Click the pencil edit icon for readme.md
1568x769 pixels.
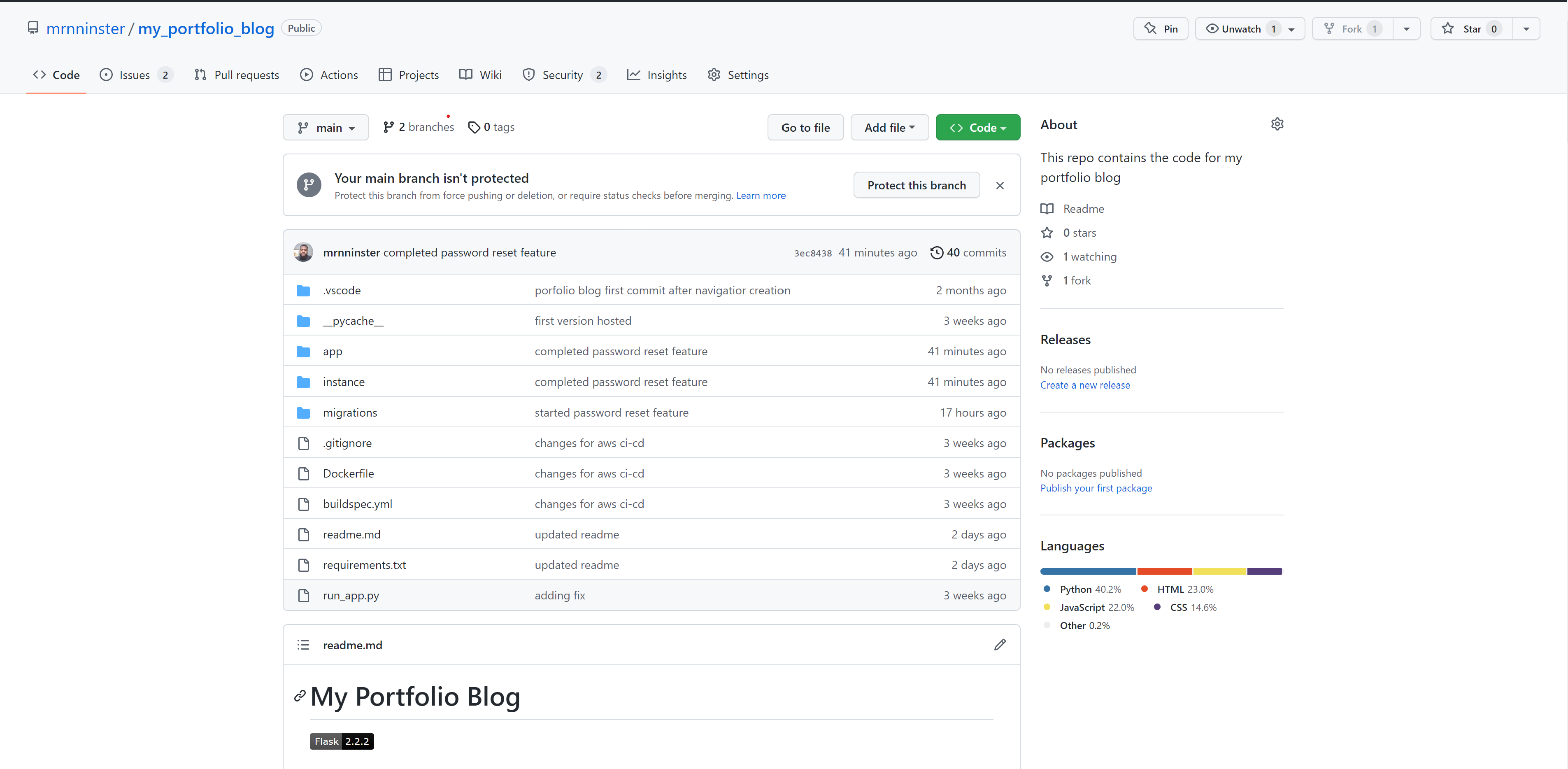[1000, 644]
